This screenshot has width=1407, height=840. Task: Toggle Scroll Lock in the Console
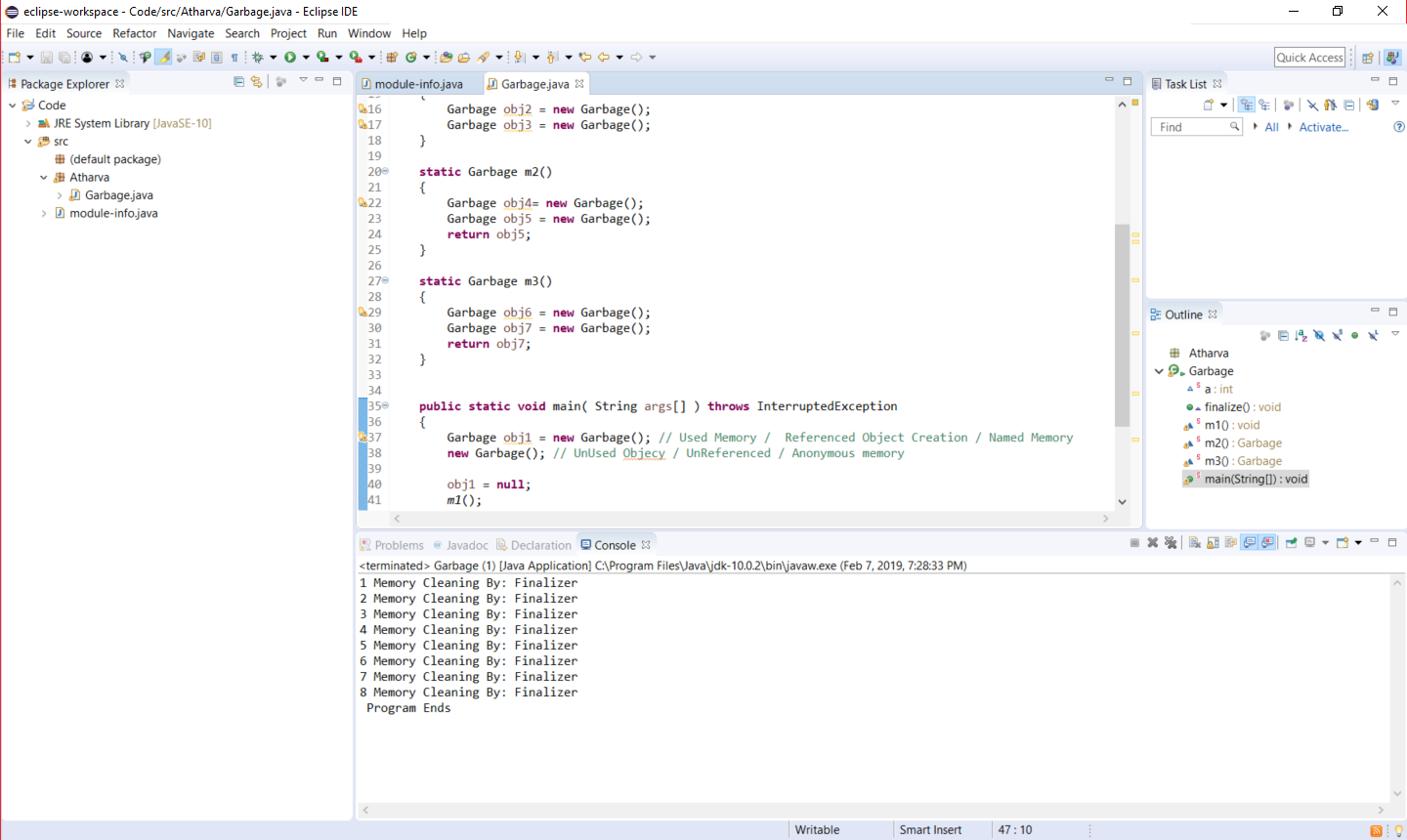pos(1213,544)
